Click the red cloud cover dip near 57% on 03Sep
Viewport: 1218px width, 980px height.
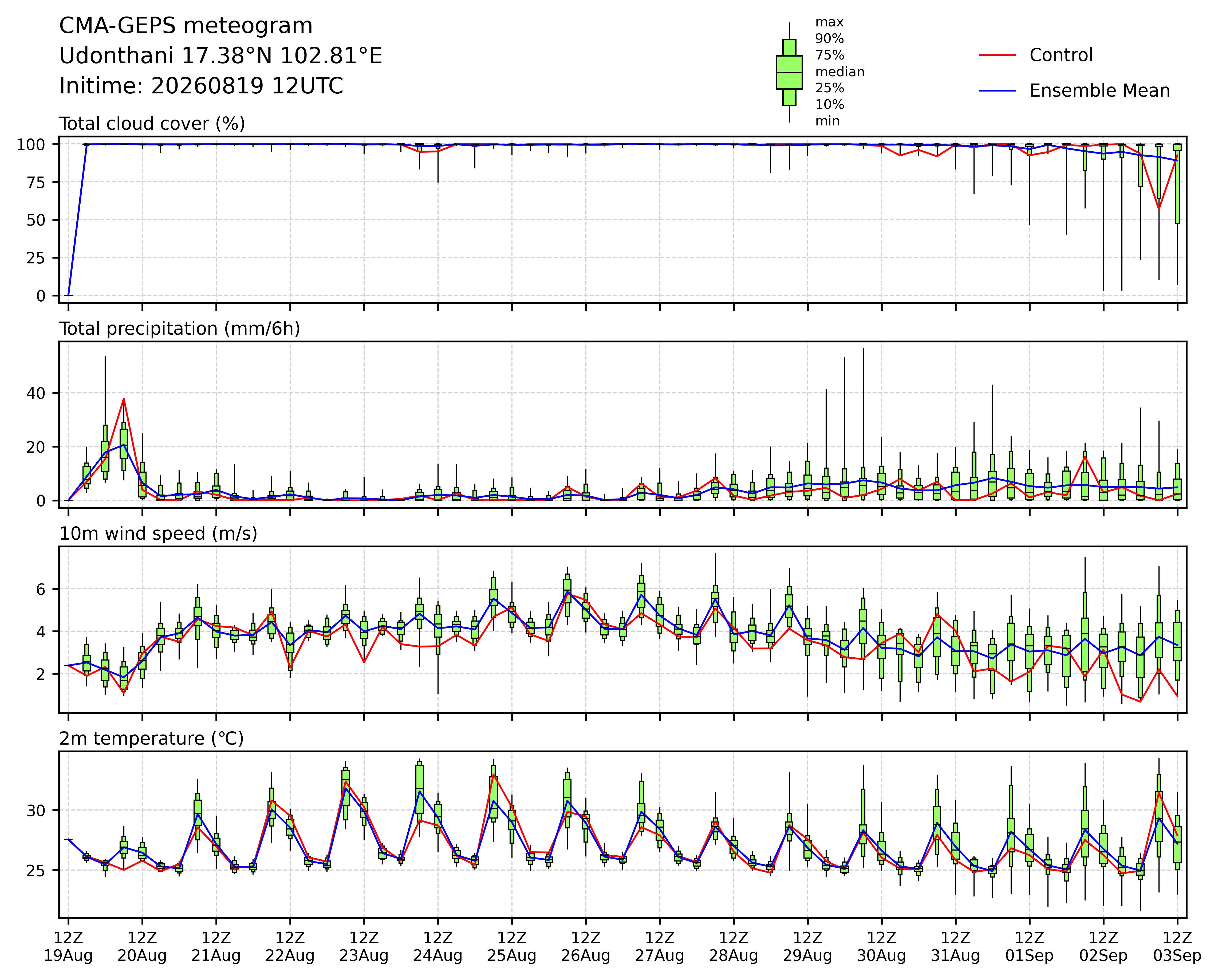click(1159, 209)
